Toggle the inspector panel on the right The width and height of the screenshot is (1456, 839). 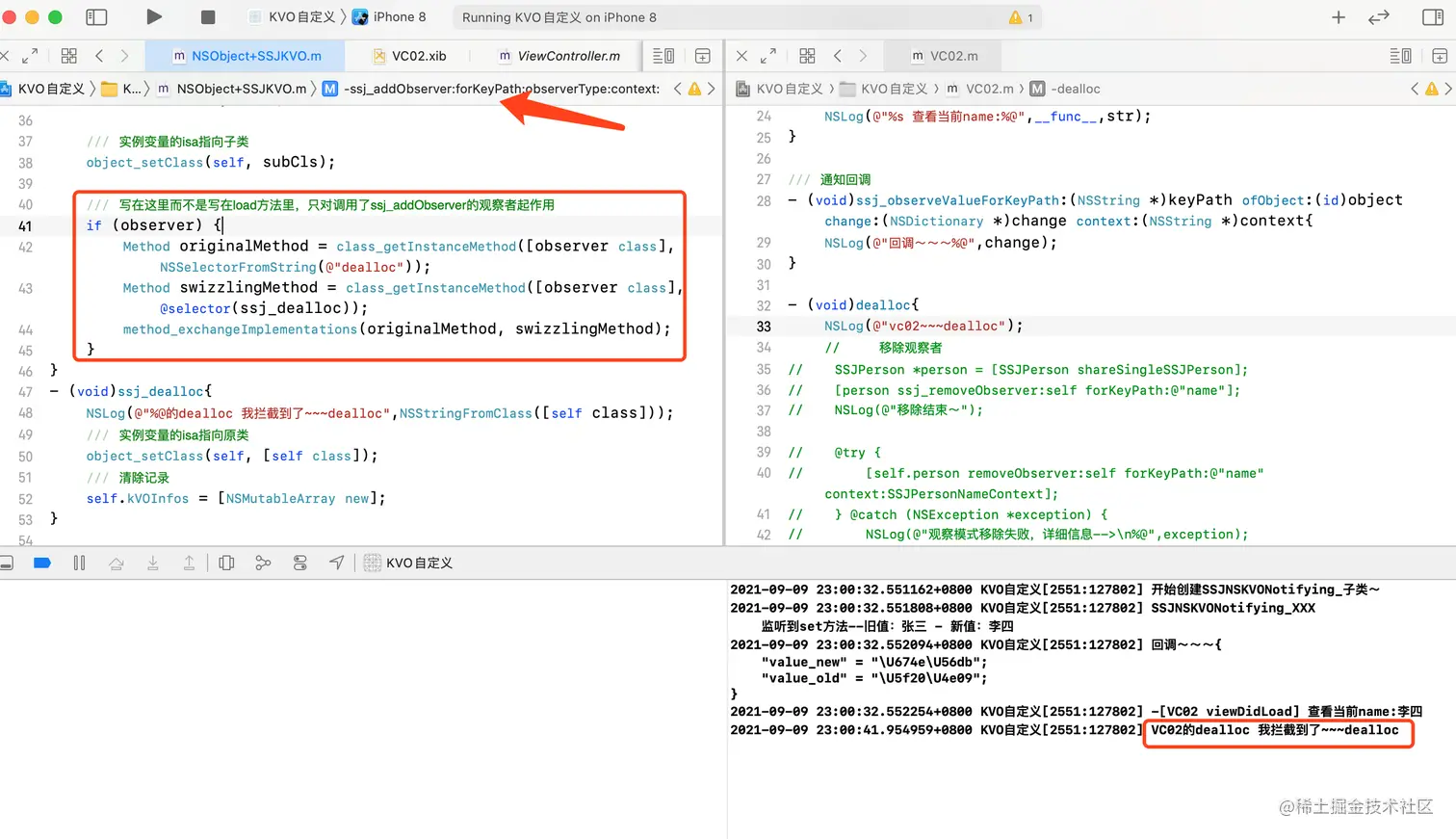pyautogui.click(x=1432, y=17)
